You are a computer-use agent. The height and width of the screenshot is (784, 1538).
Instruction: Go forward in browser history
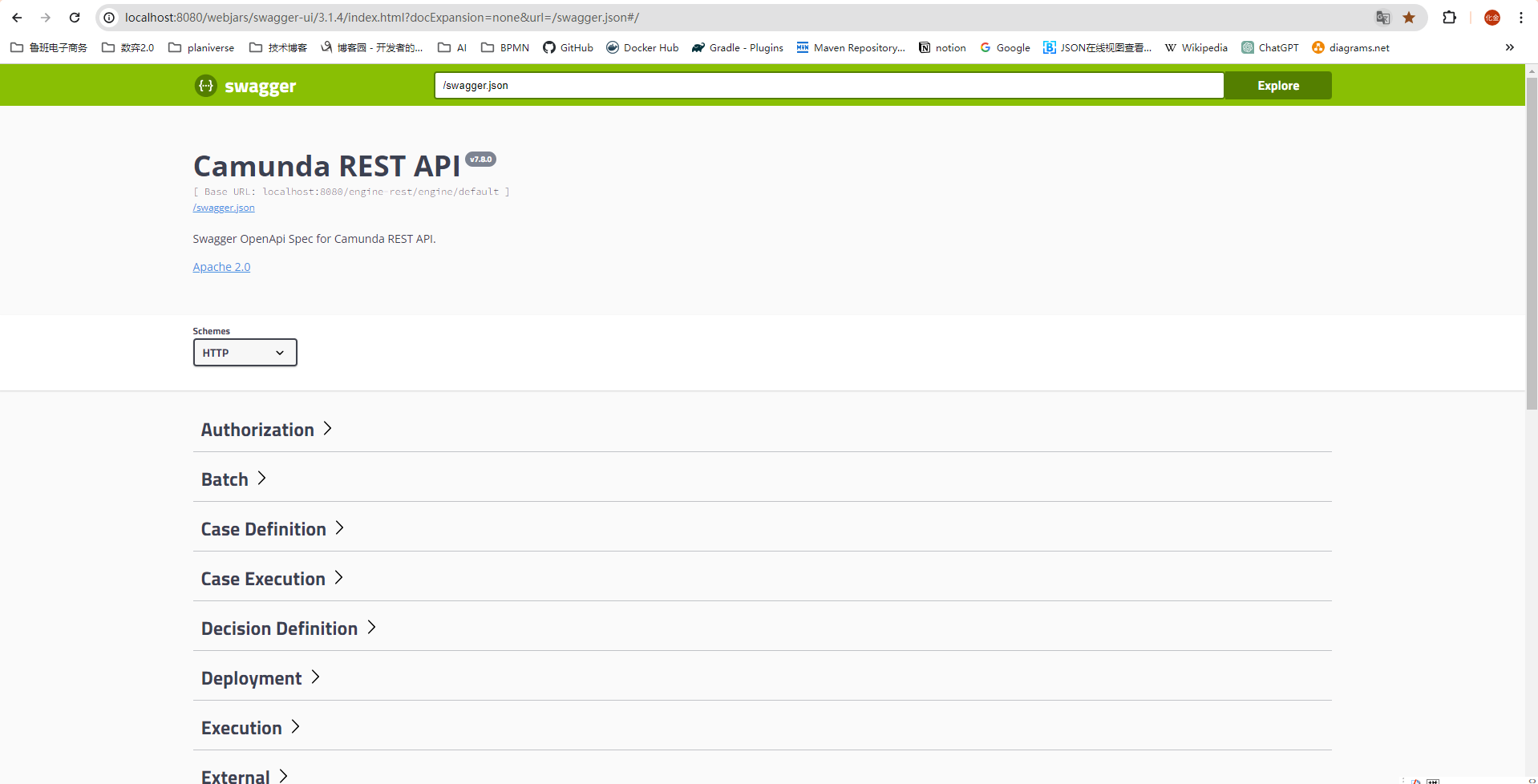click(x=46, y=18)
